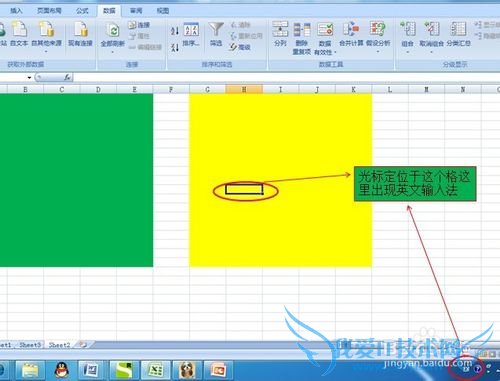This screenshot has height=381, width=500.
Task: Sort ascending with the A-Z icon
Action: pyautogui.click(x=175, y=31)
